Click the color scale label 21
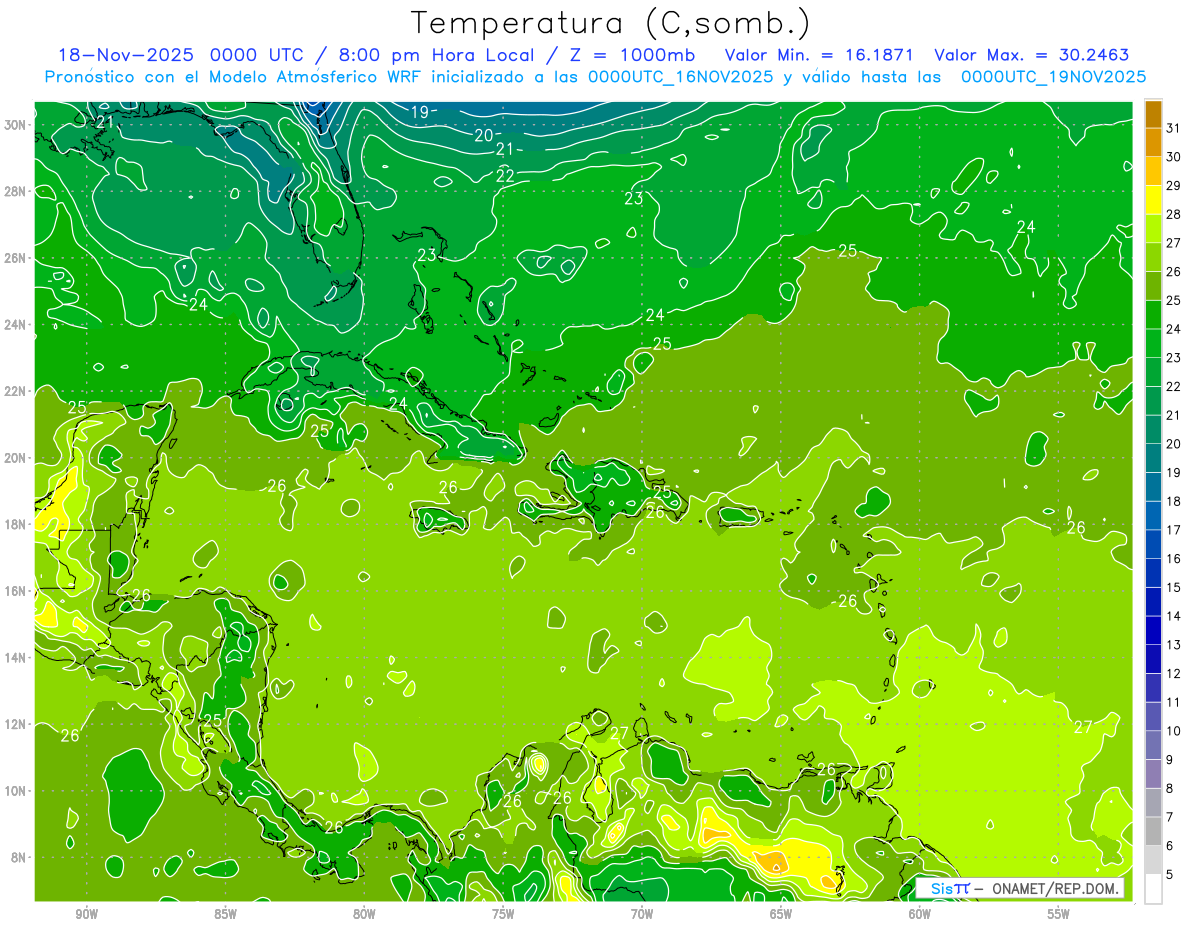 coord(1173,415)
